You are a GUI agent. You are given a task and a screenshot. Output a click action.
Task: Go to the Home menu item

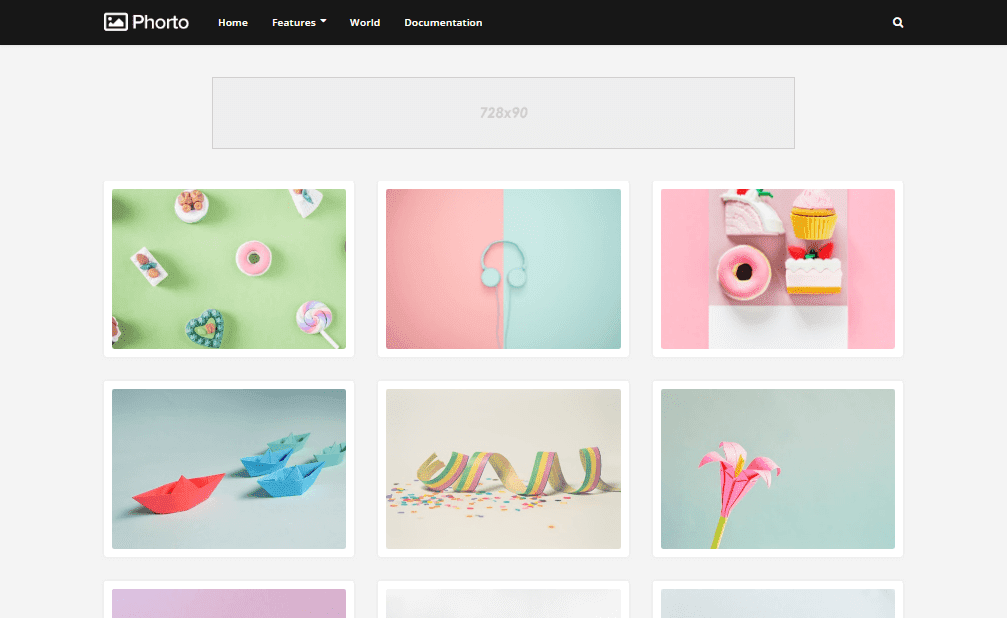coord(232,22)
